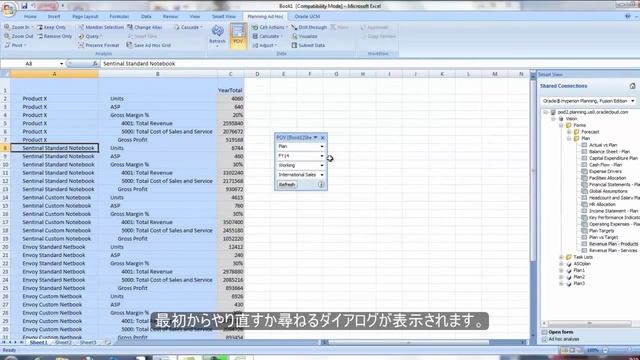Select Plan vs Target form
The width and height of the screenshot is (640, 360).
[x=603, y=237]
